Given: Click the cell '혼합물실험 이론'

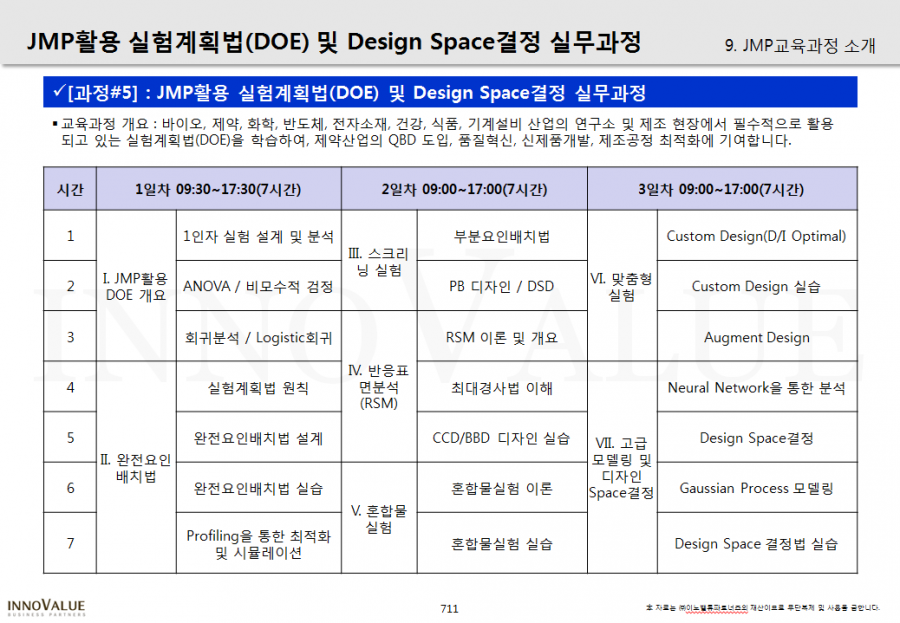Looking at the screenshot, I should 502,488.
